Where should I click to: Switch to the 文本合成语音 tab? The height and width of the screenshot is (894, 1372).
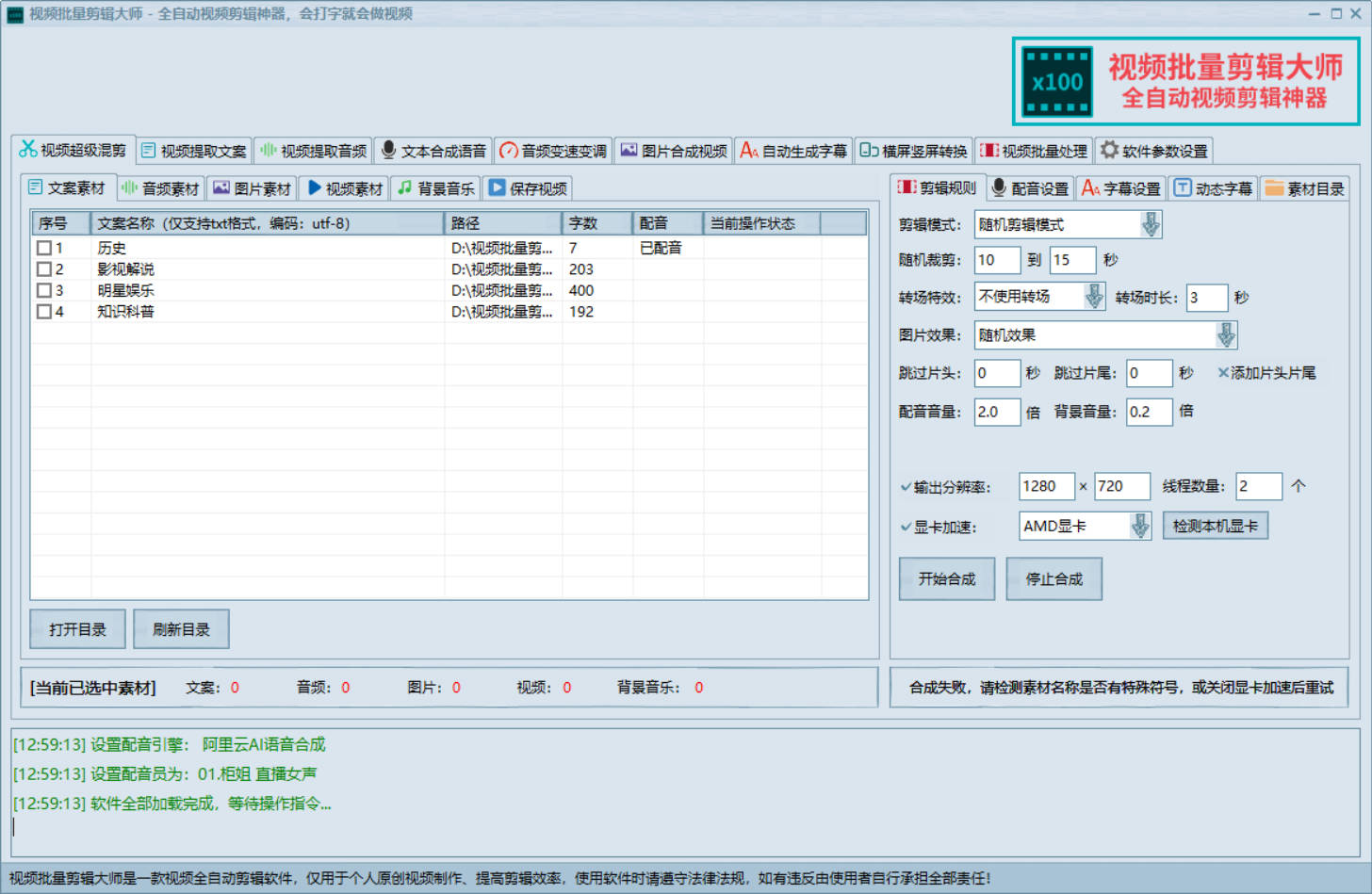tap(434, 151)
